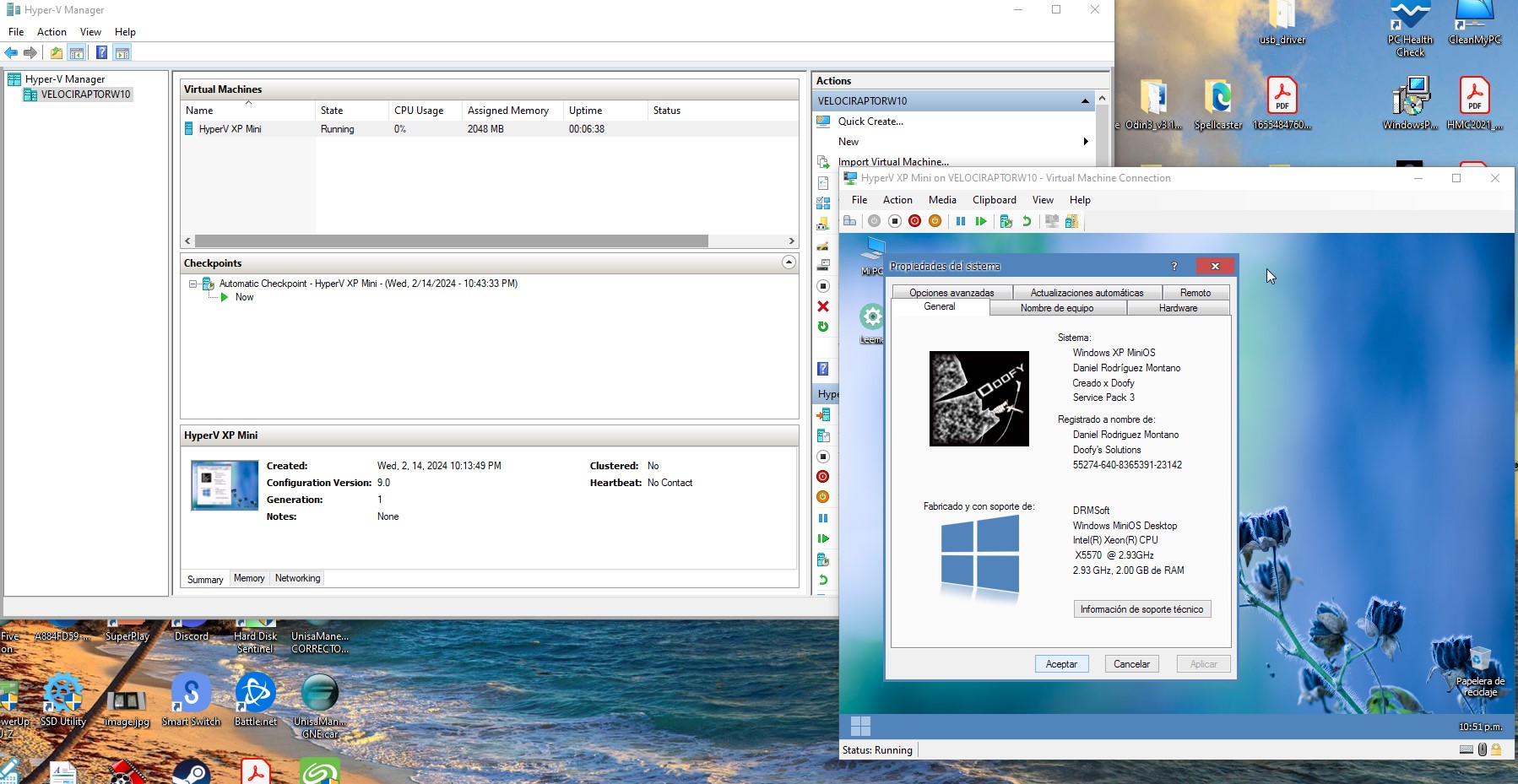Click the Aceptar button
The width and height of the screenshot is (1518, 784).
tap(1061, 664)
